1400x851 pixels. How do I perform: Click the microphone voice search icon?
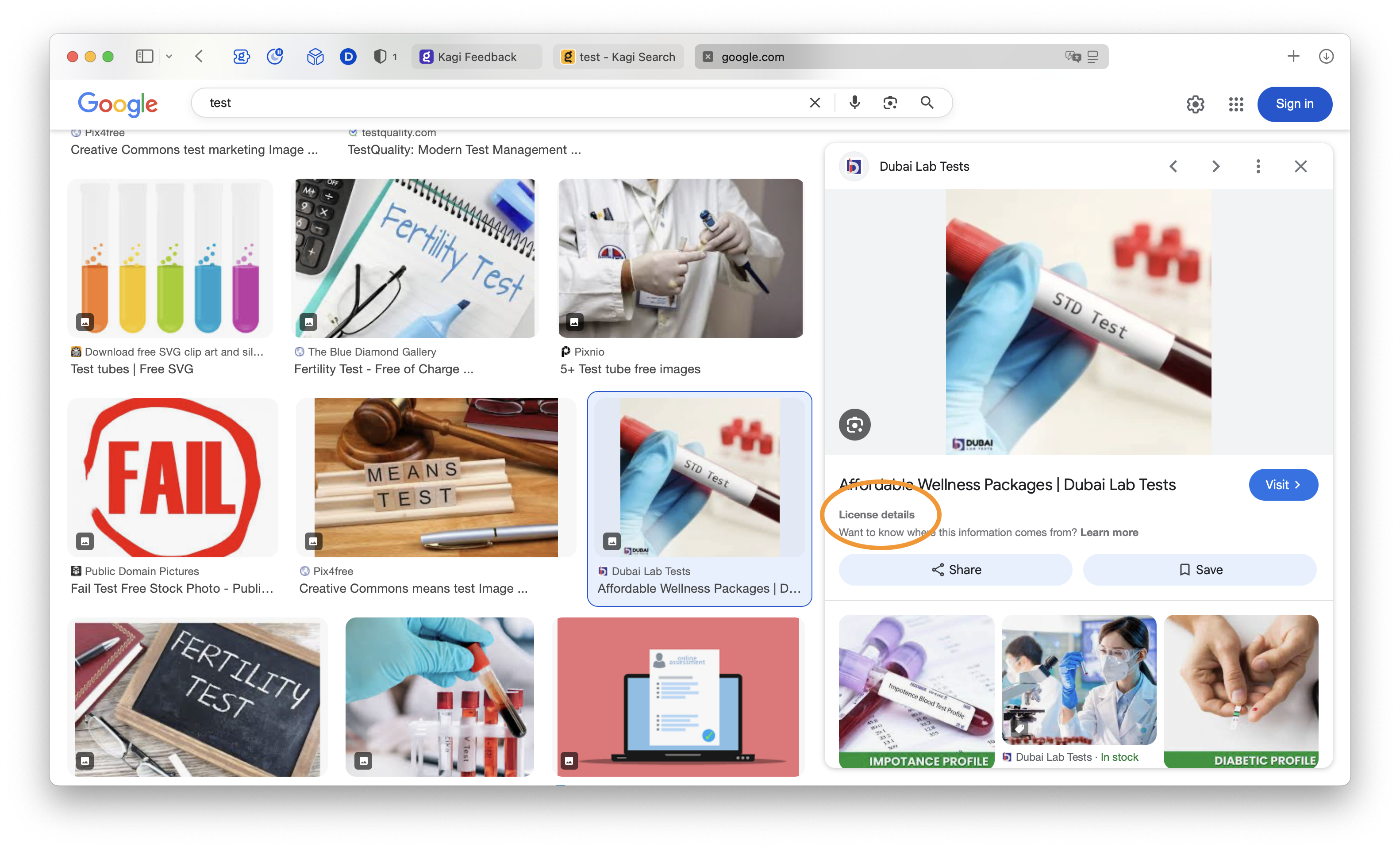pos(854,103)
